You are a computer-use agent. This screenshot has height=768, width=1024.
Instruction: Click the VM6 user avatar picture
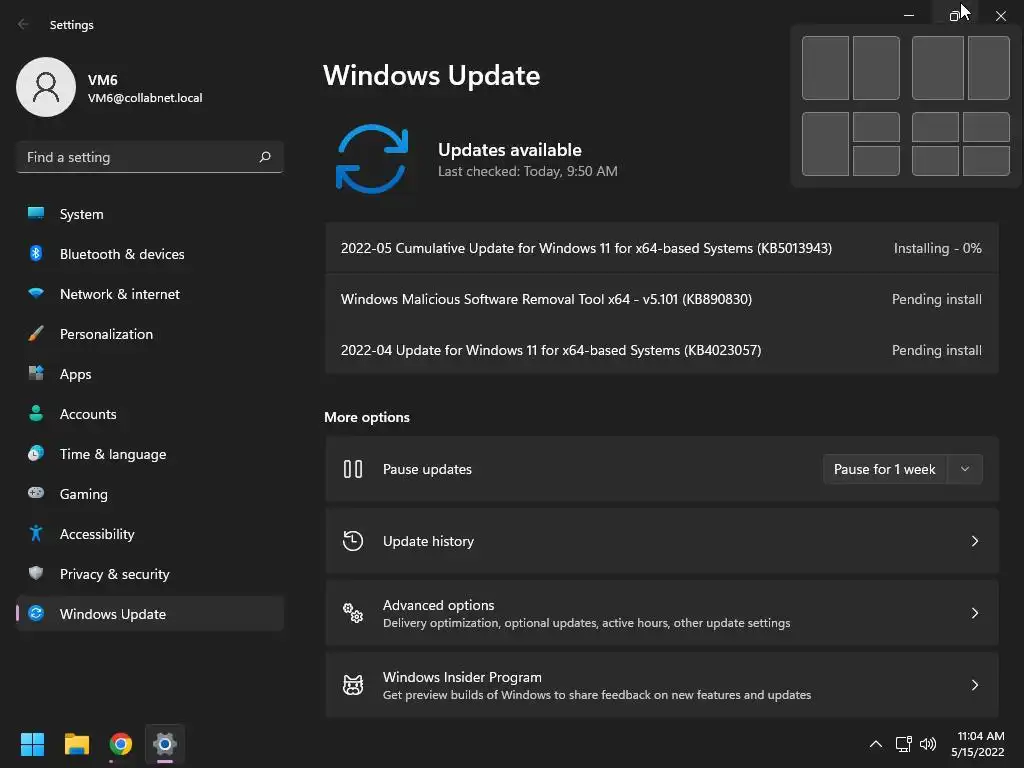click(x=46, y=87)
